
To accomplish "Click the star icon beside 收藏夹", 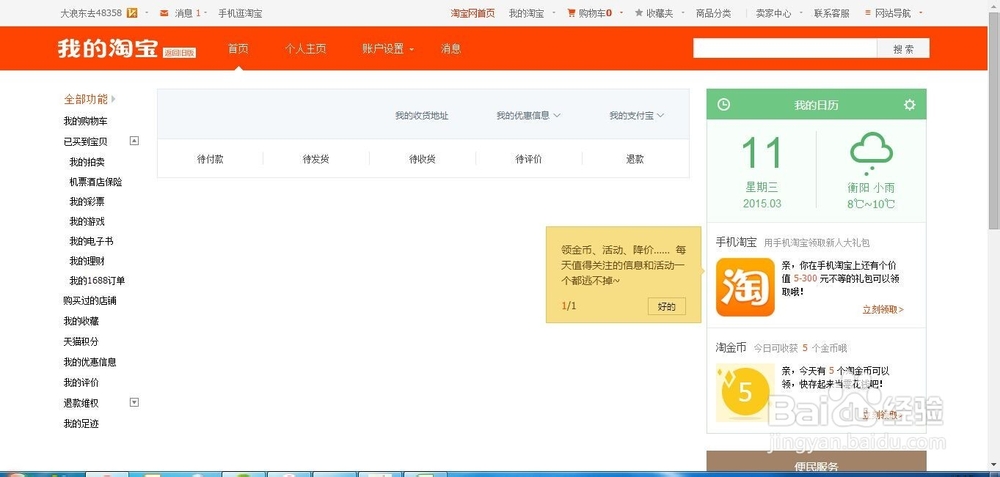I will [x=638, y=13].
